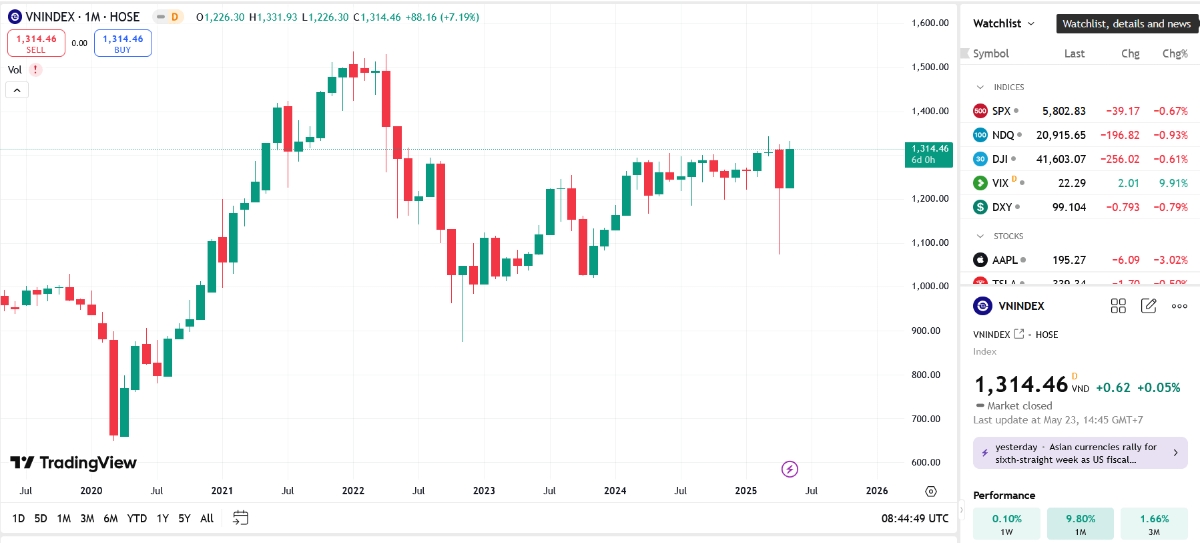Switch to the YTD time range
Screen dimensions: 1200x543
(137, 518)
